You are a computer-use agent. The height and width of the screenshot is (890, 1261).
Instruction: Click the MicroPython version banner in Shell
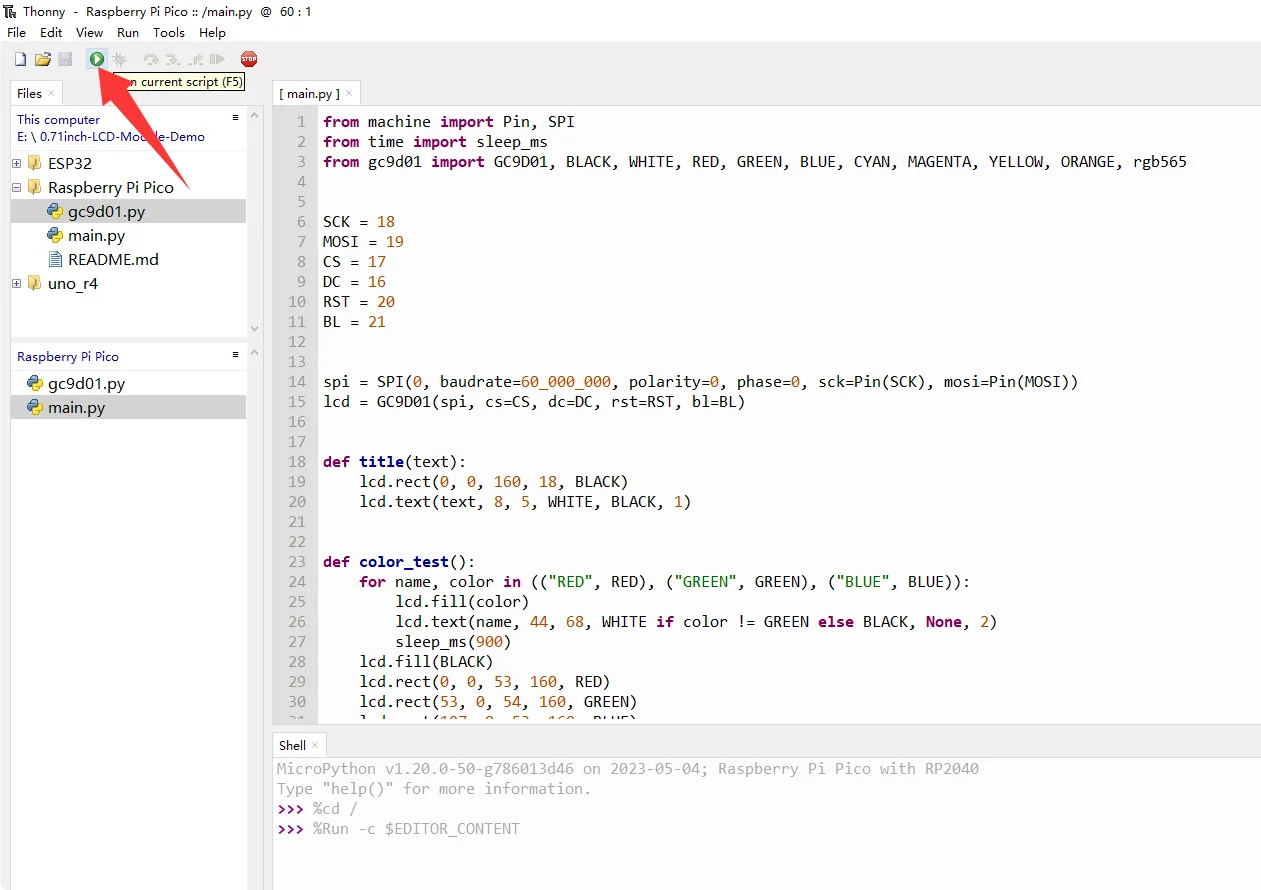(x=628, y=769)
